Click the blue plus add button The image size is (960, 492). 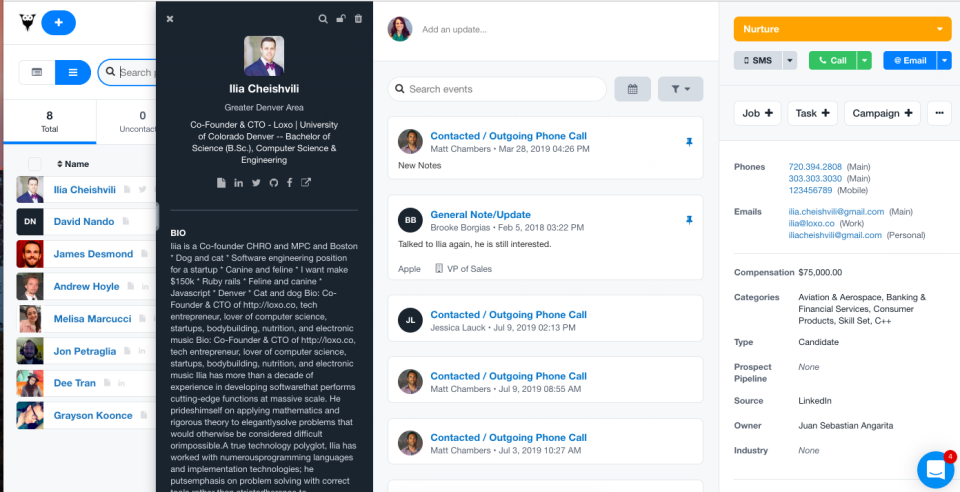tap(59, 23)
